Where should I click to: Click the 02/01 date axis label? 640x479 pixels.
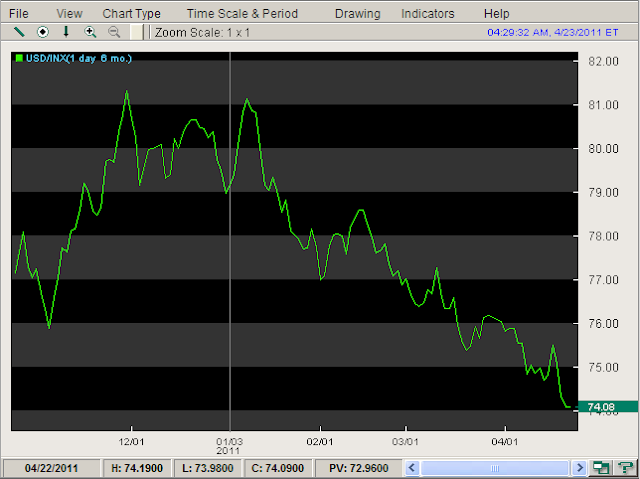pyautogui.click(x=320, y=441)
